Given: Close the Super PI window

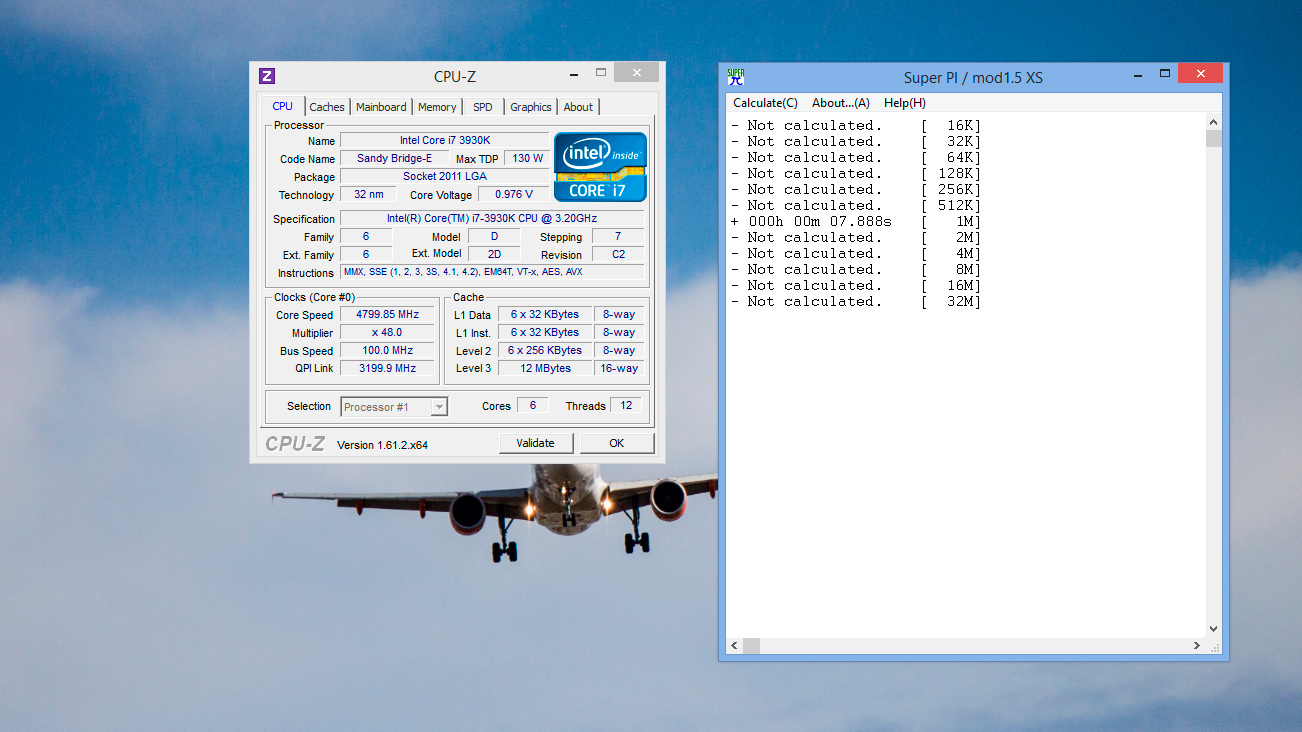Looking at the screenshot, I should tap(1199, 74).
